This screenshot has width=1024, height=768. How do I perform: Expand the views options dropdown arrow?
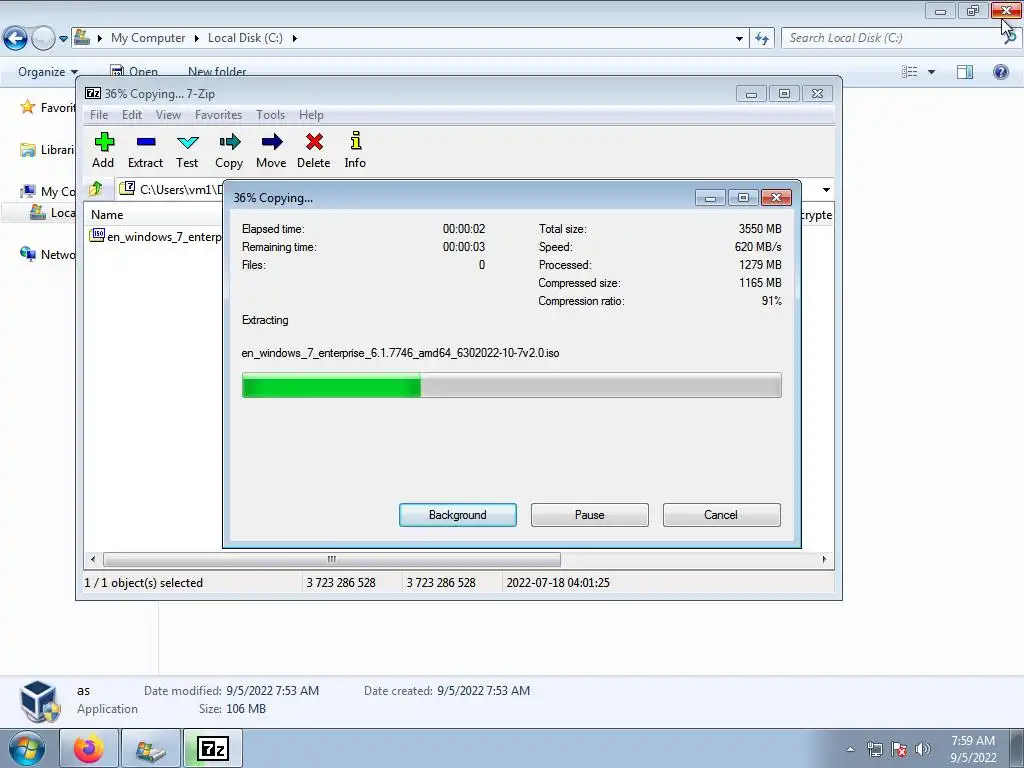coord(931,72)
